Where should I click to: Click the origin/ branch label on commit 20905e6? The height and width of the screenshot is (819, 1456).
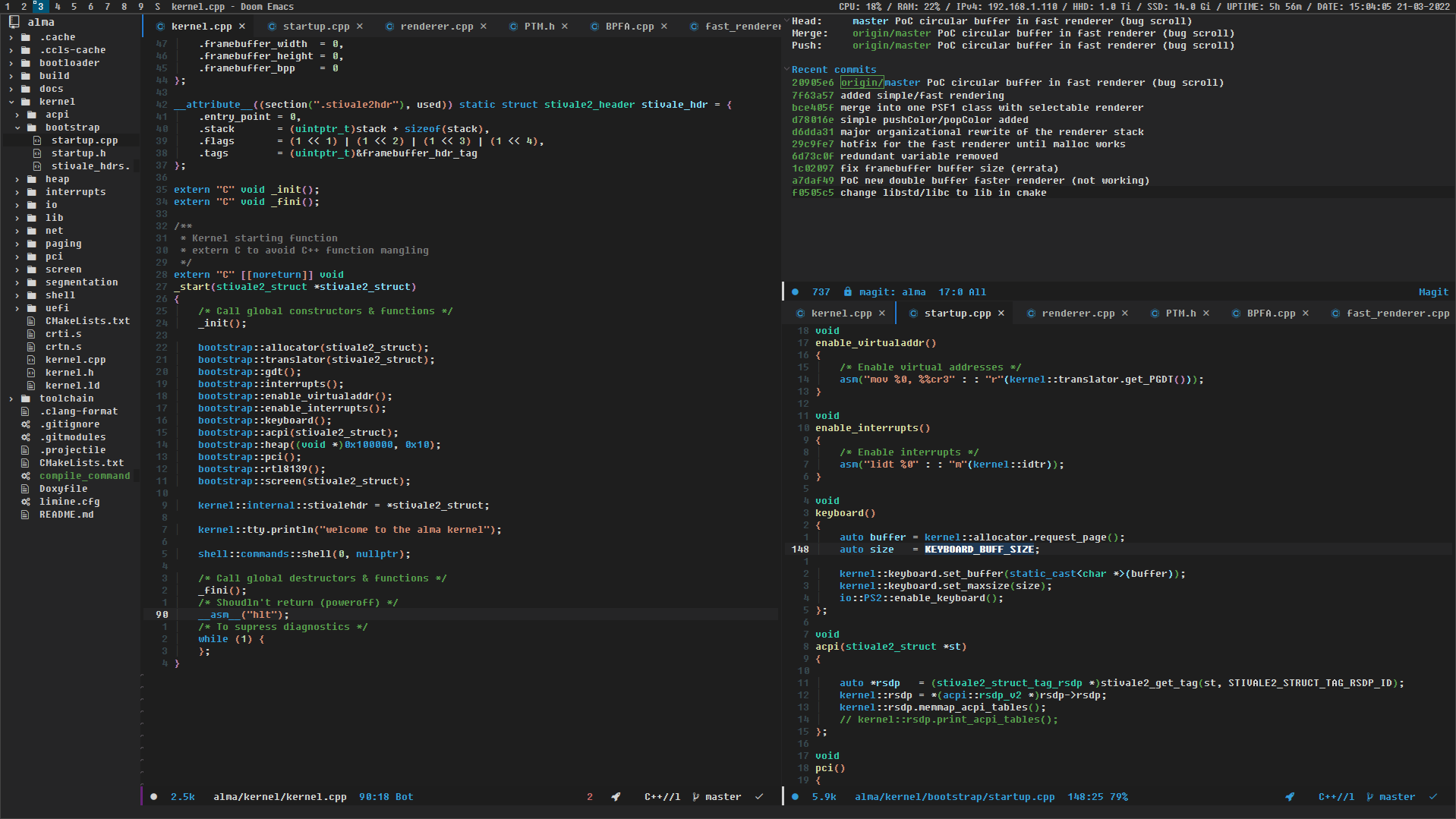coord(862,83)
